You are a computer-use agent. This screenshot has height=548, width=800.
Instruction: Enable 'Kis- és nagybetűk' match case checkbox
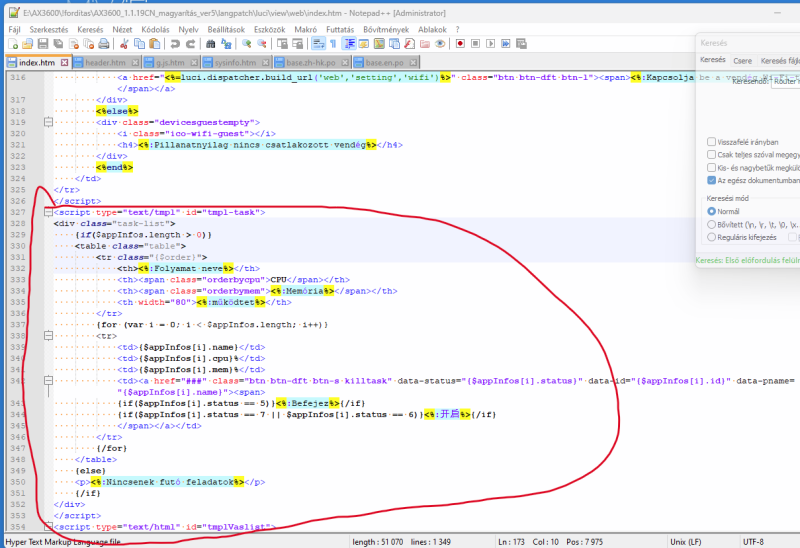(711, 167)
